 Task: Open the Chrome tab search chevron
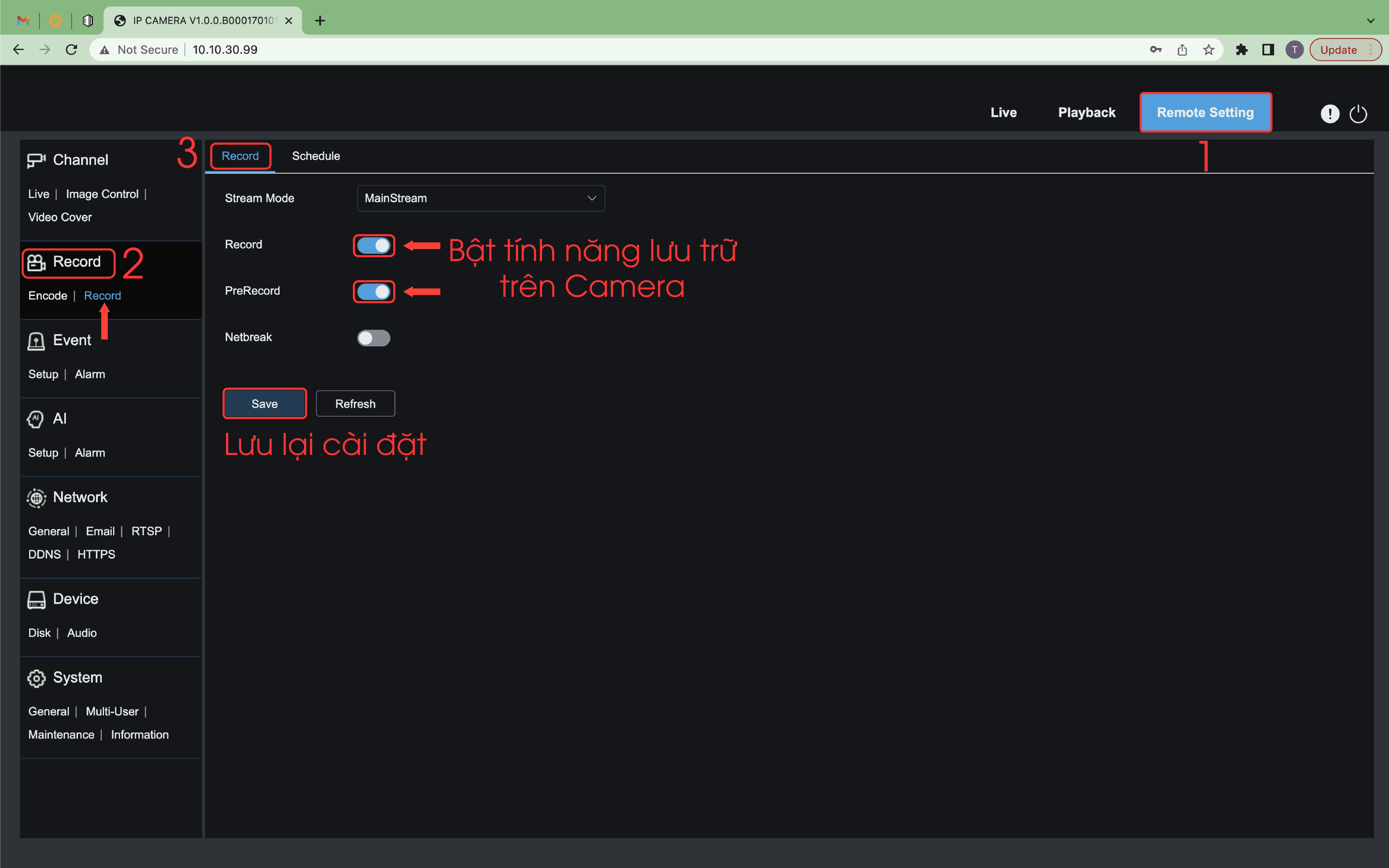1371,21
